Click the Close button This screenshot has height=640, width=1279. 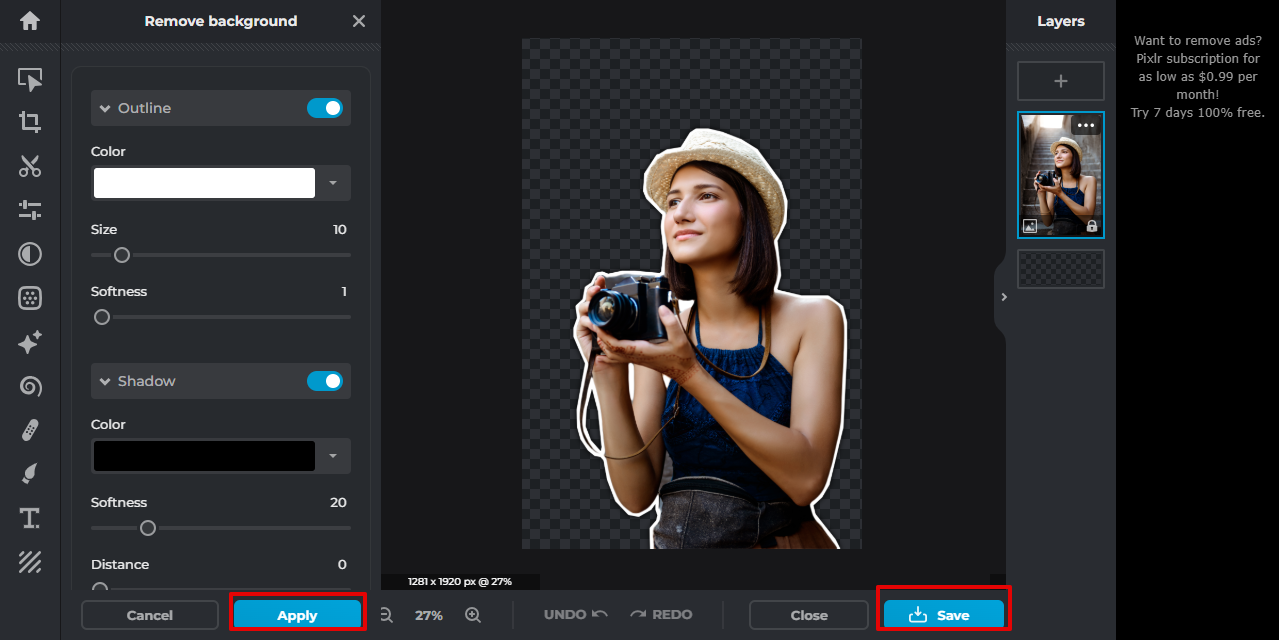(809, 615)
